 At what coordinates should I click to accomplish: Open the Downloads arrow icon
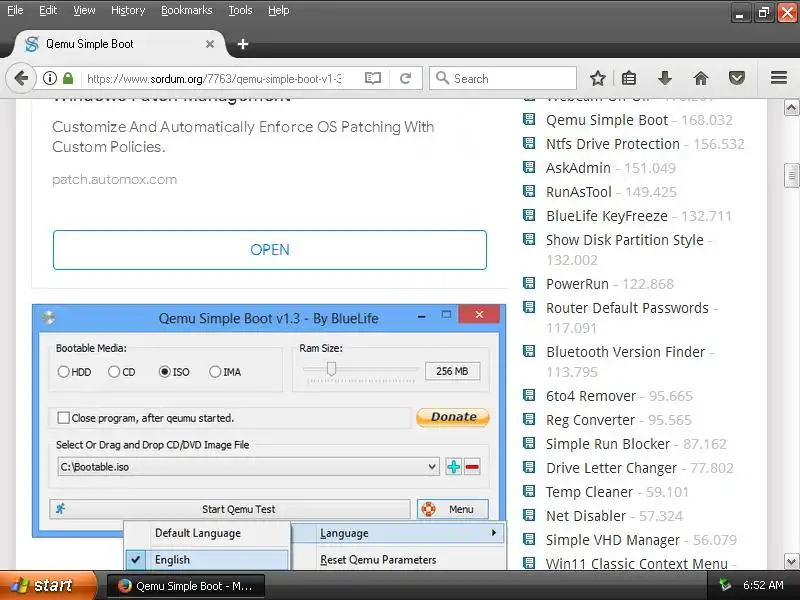(664, 79)
